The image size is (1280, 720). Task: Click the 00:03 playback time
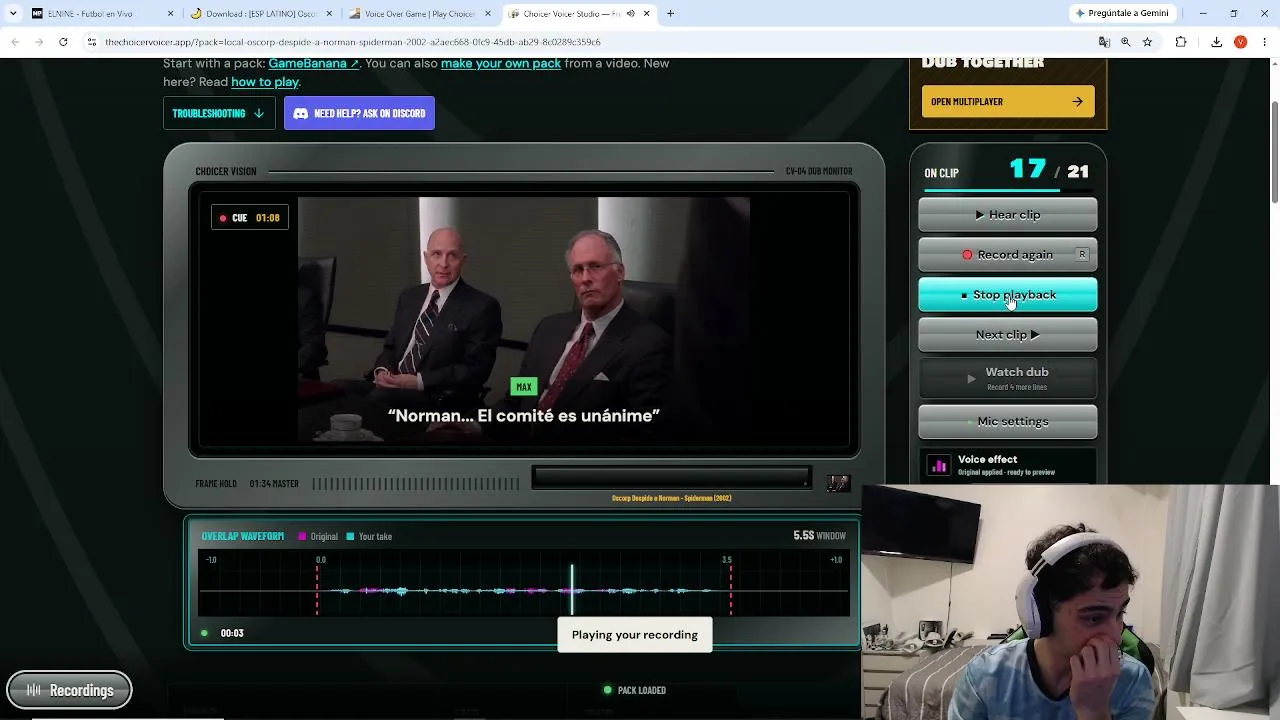click(232, 633)
